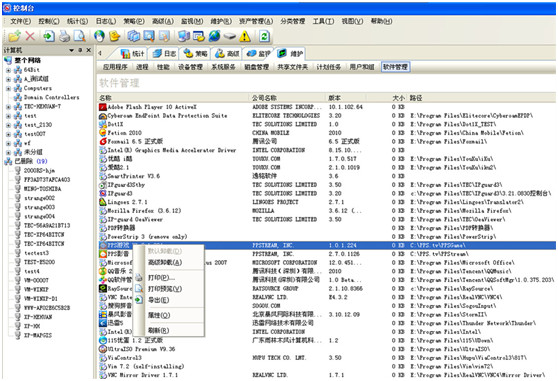This screenshot has width=558, height=381.
Task: Expand the TEC-XENUAN-7 tree node
Action: pos(9,106)
